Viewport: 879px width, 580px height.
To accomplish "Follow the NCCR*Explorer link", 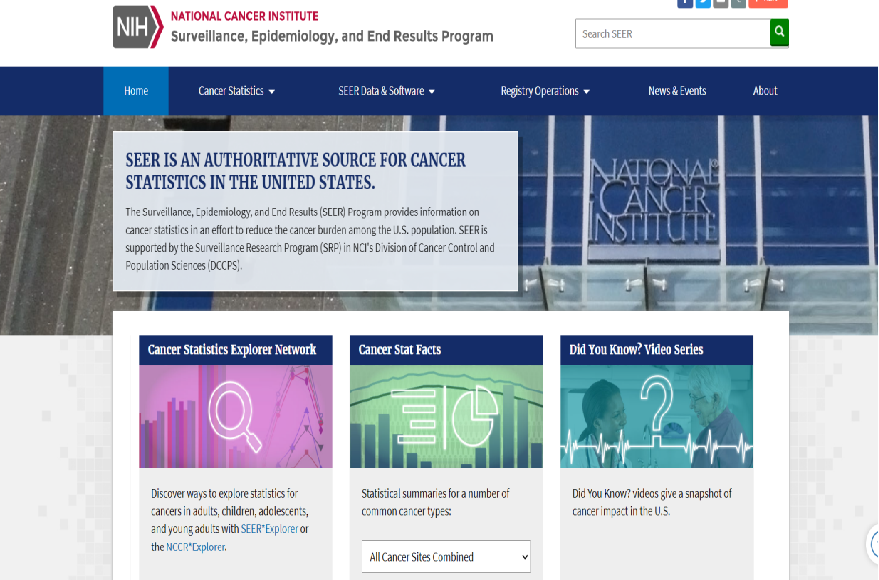I will pyautogui.click(x=196, y=547).
